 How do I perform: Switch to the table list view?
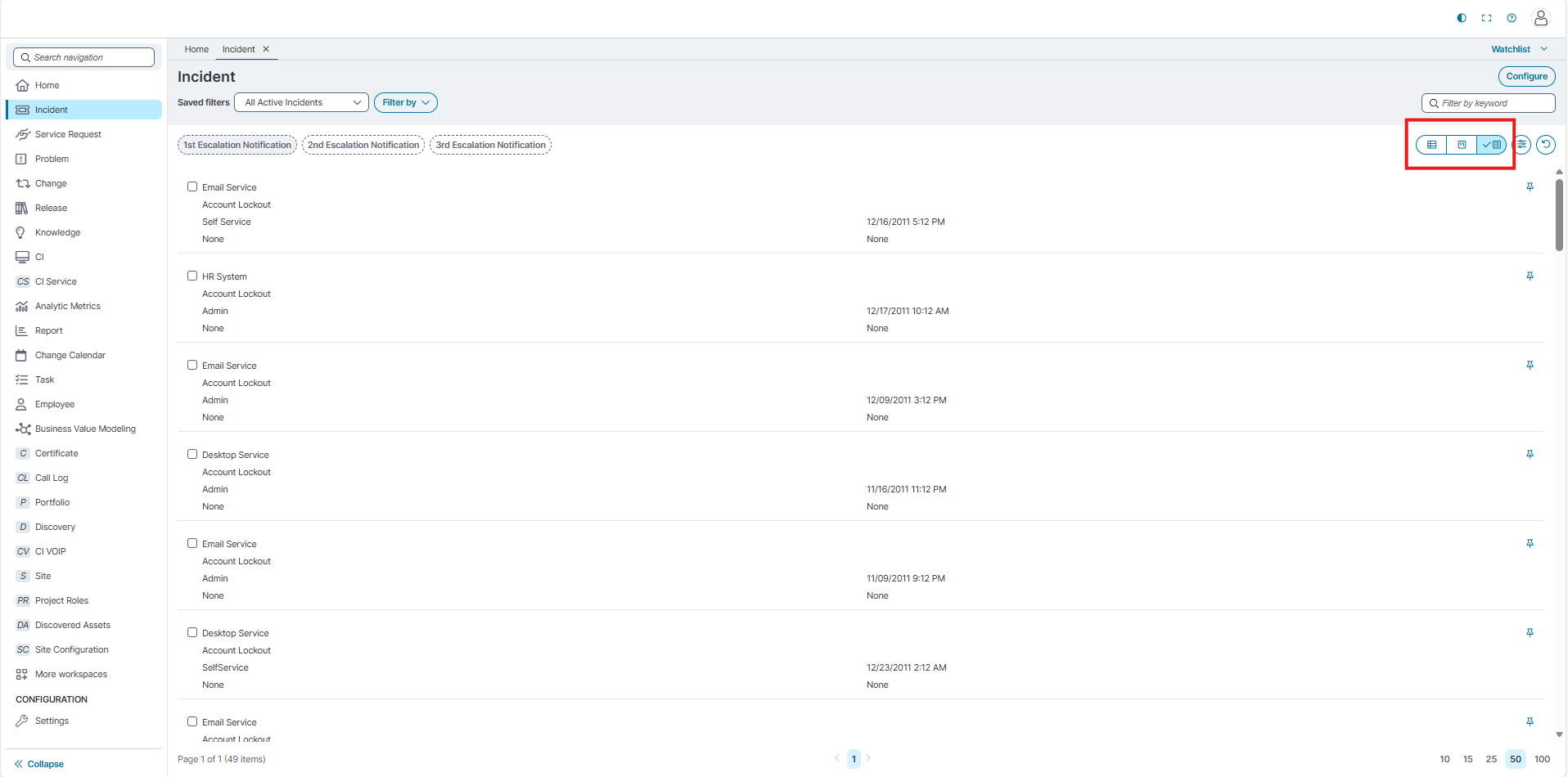(1431, 145)
